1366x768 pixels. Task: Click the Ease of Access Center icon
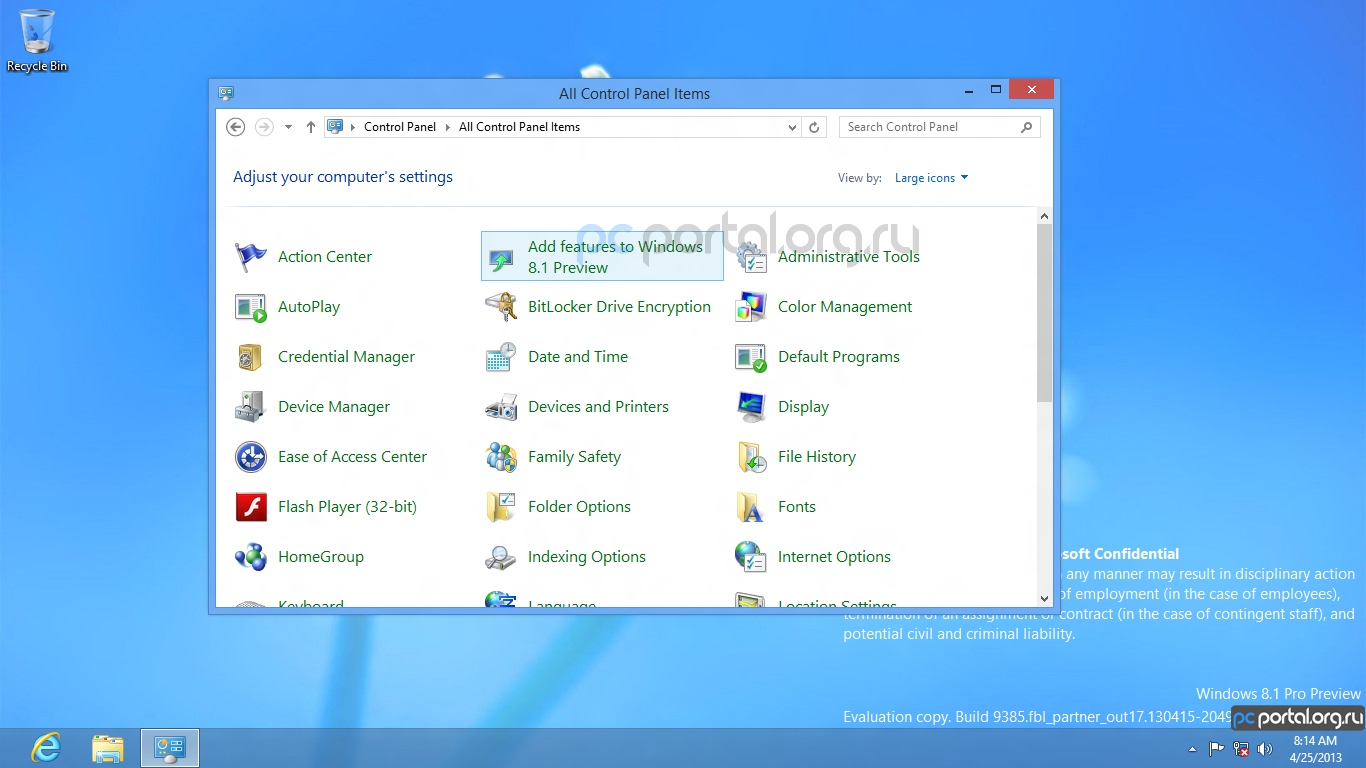pos(250,457)
